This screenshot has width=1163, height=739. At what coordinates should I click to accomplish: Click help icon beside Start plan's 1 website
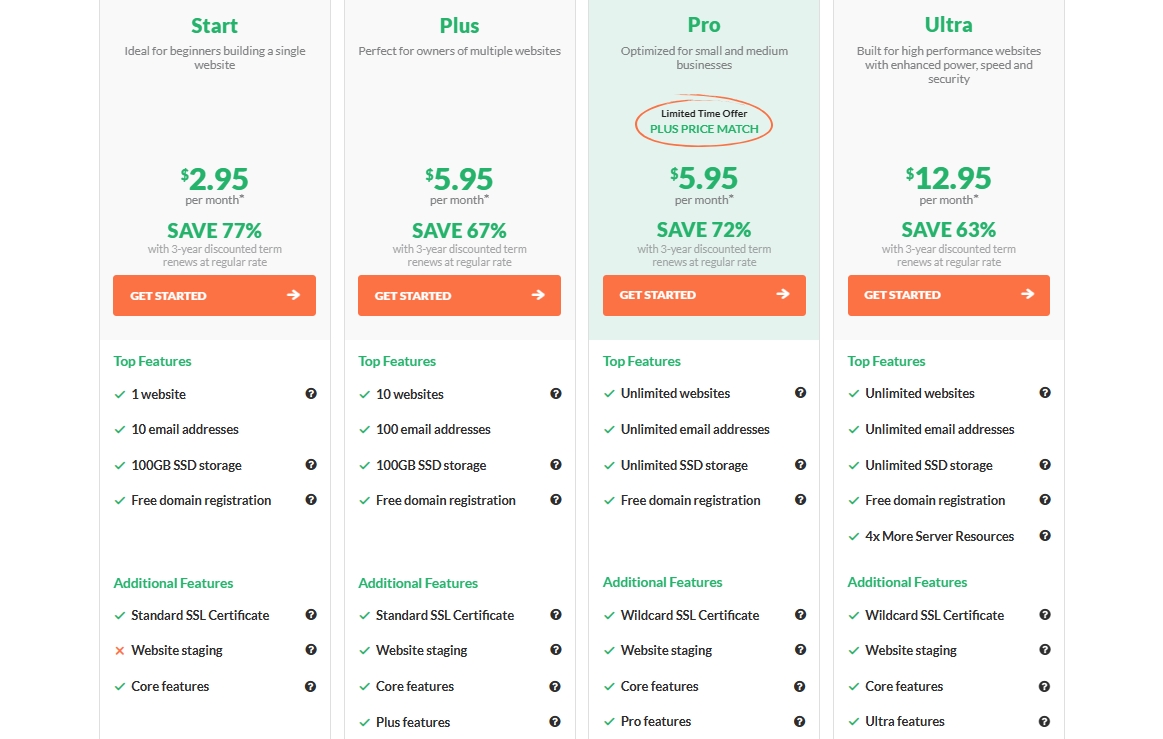(x=311, y=394)
